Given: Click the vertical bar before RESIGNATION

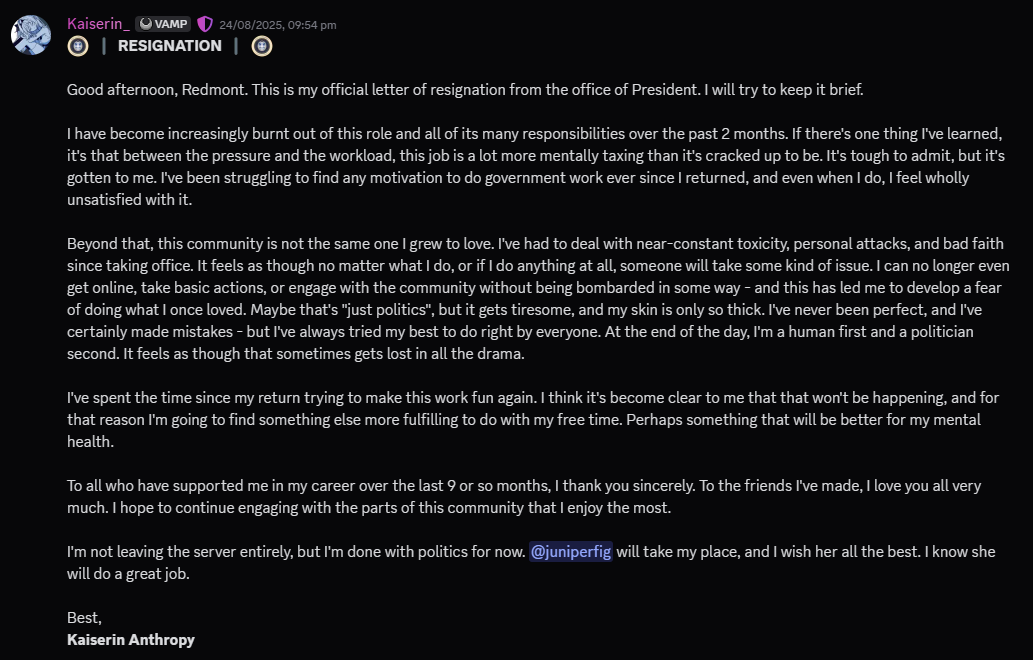Looking at the screenshot, I should 103,46.
